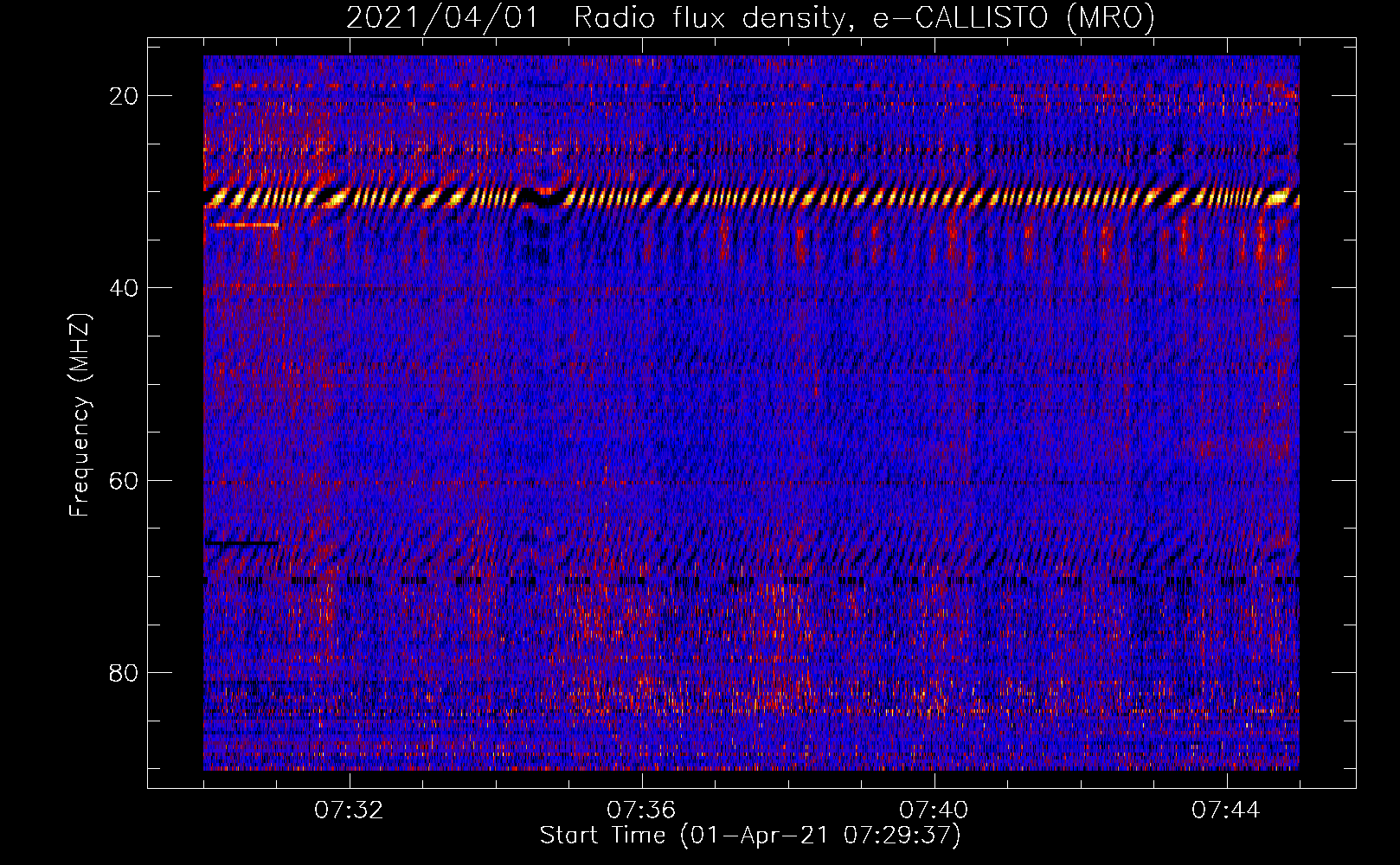Viewport: 1400px width, 865px height.
Task: Click the 40 frequency tick label
Action: [x=125, y=288]
